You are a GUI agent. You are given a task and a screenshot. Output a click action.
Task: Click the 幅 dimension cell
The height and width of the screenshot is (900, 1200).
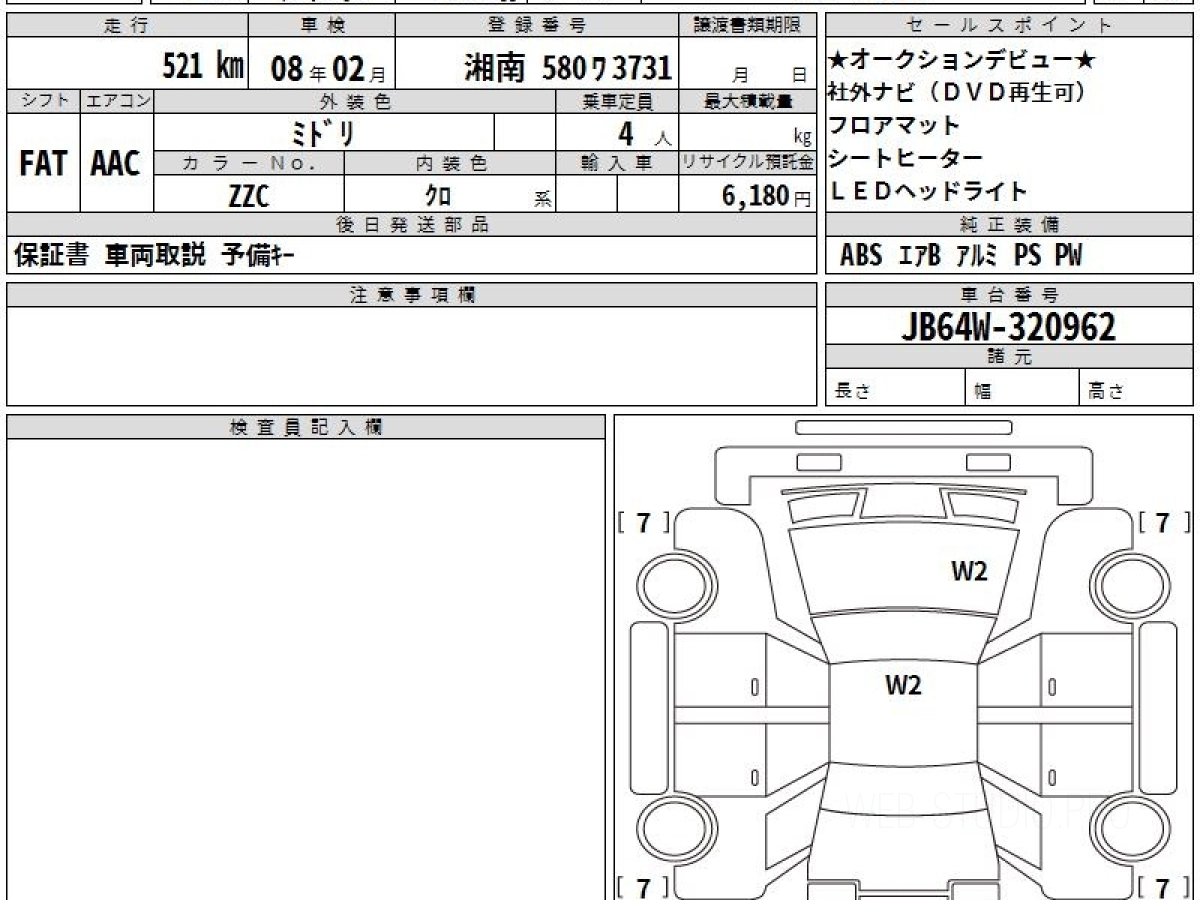click(x=1023, y=388)
